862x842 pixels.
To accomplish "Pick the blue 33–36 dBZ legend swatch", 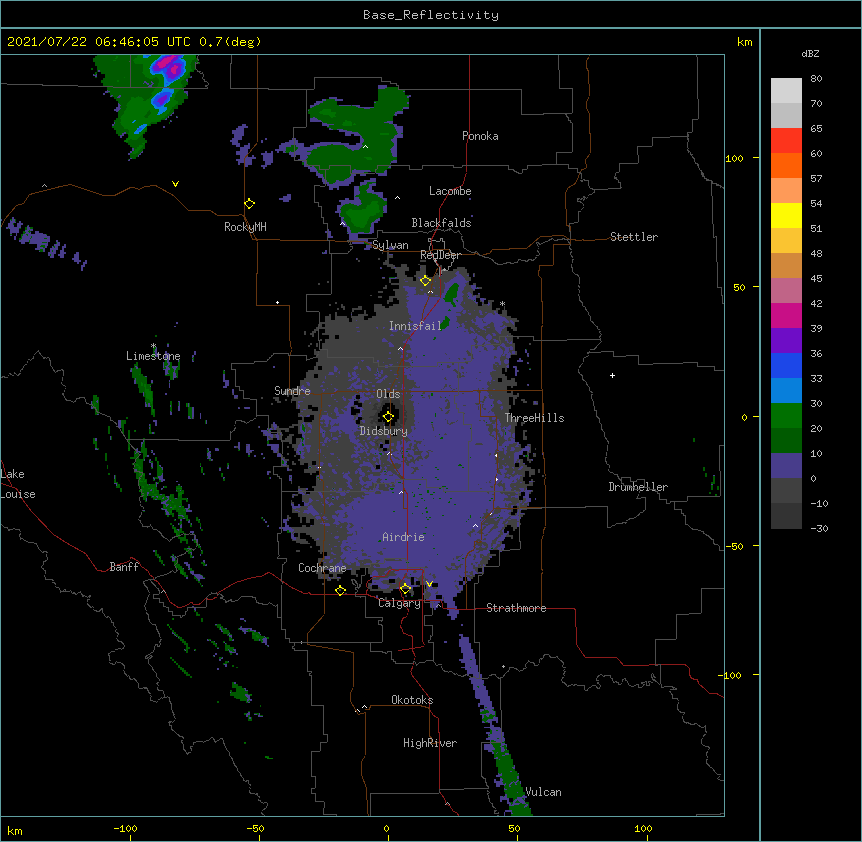I will (x=786, y=366).
